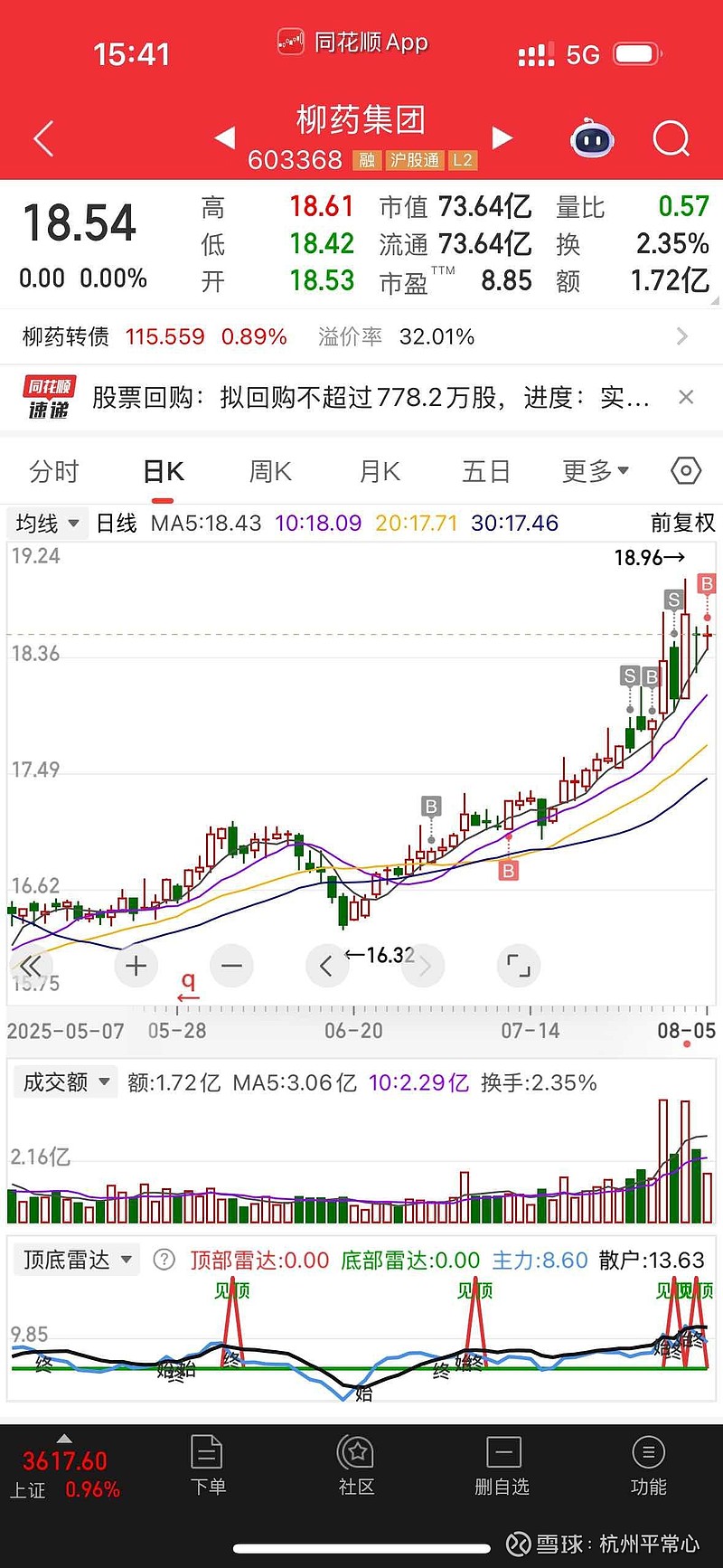The image size is (723, 1568).
Task: Tap 换手:2.35% volume header value
Action: (x=539, y=1082)
